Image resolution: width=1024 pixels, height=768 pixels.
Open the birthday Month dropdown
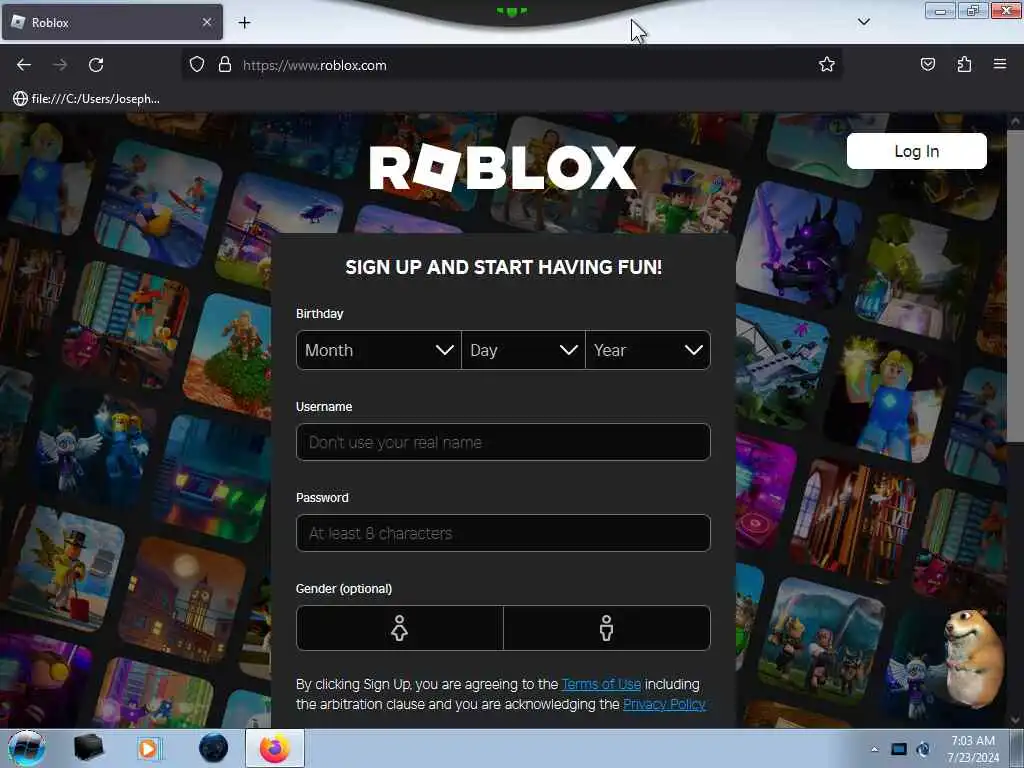(378, 350)
